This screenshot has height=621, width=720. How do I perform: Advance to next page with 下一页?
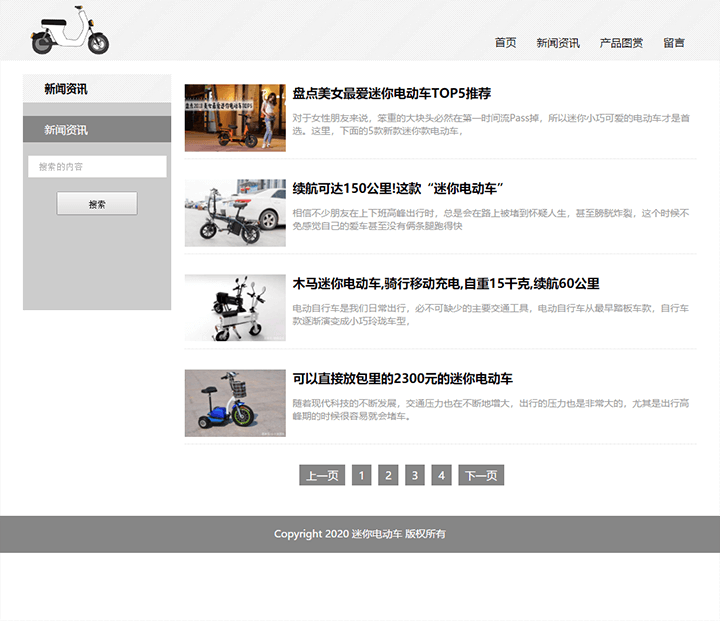tap(481, 476)
